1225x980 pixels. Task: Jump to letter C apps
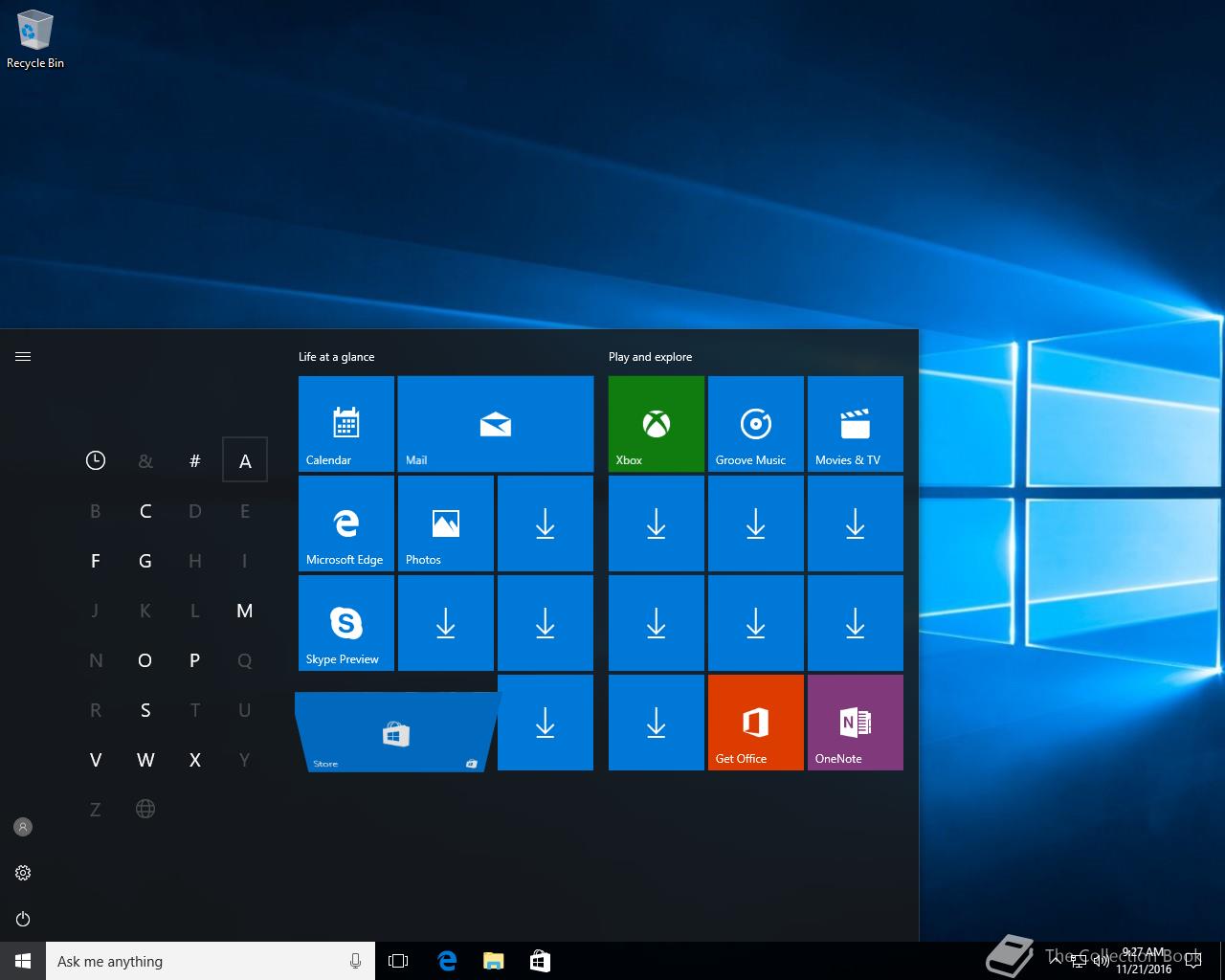point(145,511)
